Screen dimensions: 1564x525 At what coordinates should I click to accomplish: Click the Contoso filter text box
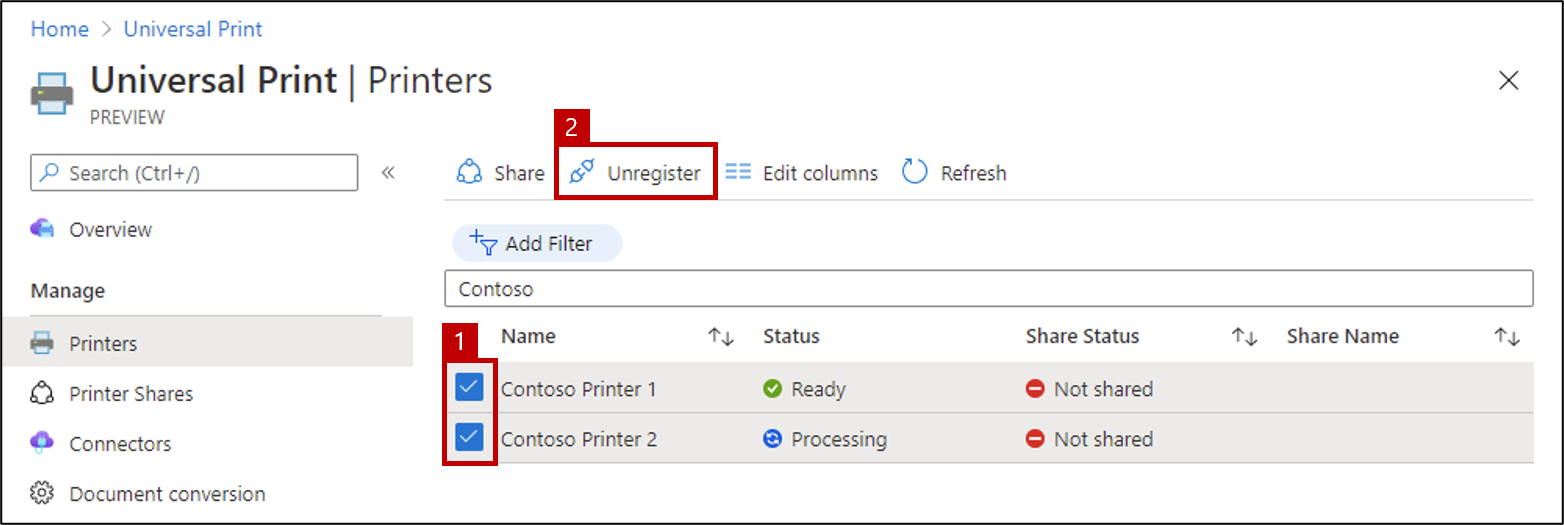point(988,289)
